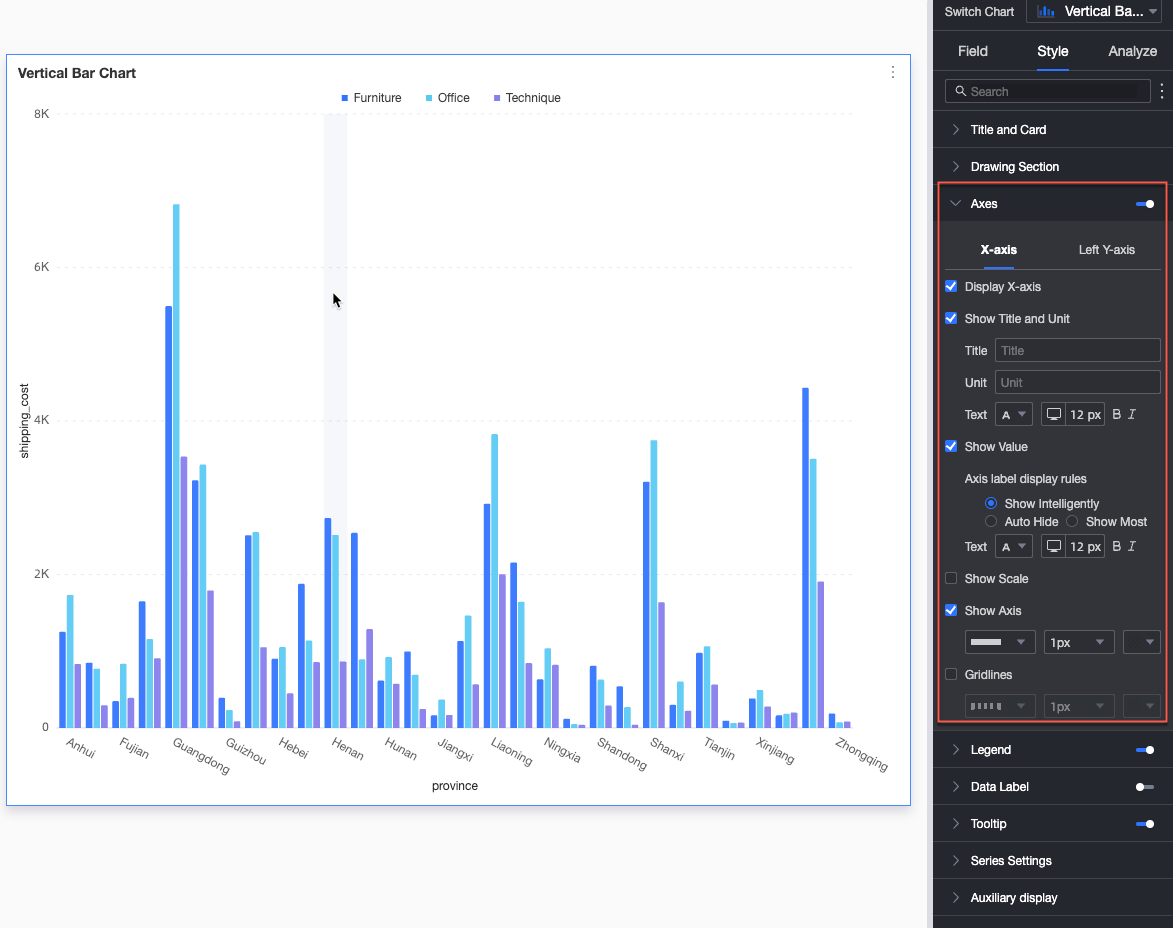Open the chart's three-dot more options menu
Viewport: 1173px width, 928px height.
click(x=893, y=72)
